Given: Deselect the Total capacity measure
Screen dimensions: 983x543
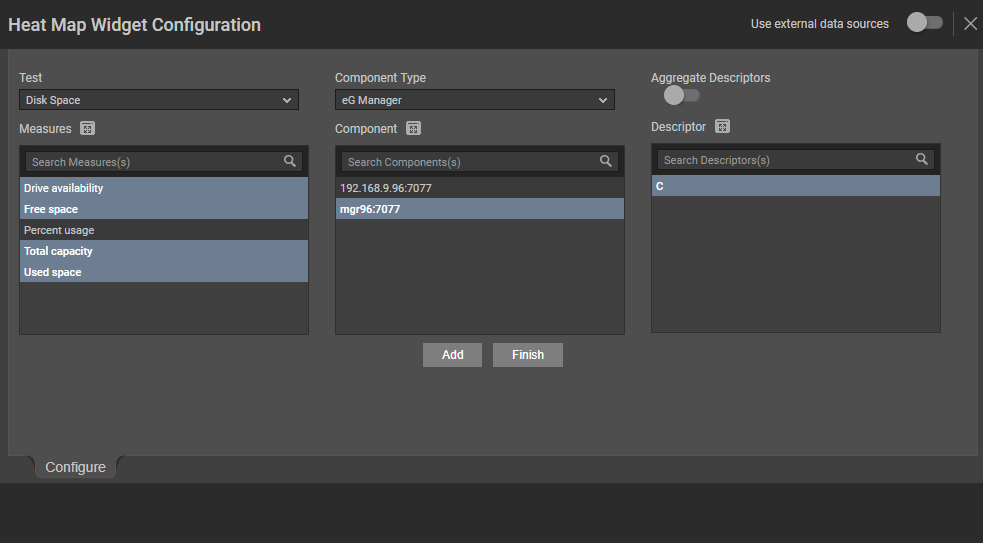Looking at the screenshot, I should tap(164, 251).
